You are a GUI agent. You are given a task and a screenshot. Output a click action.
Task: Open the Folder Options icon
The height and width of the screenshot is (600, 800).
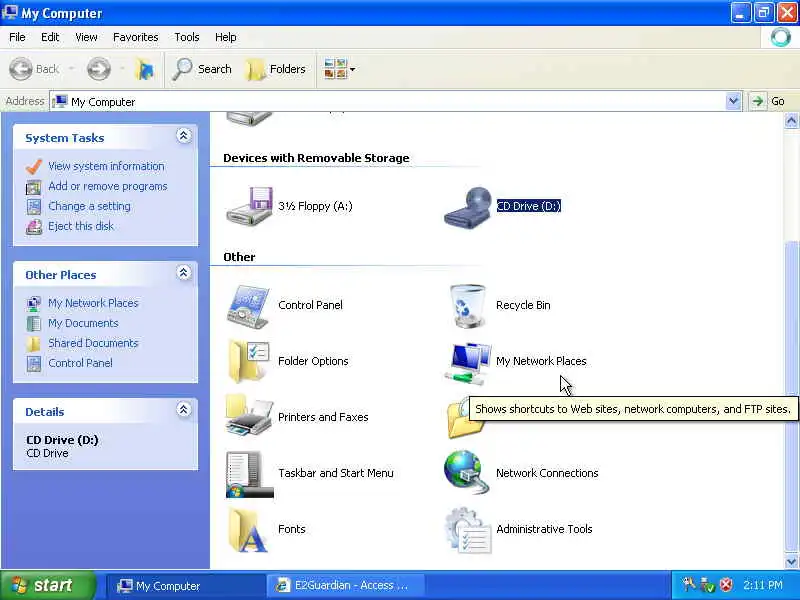coord(248,361)
